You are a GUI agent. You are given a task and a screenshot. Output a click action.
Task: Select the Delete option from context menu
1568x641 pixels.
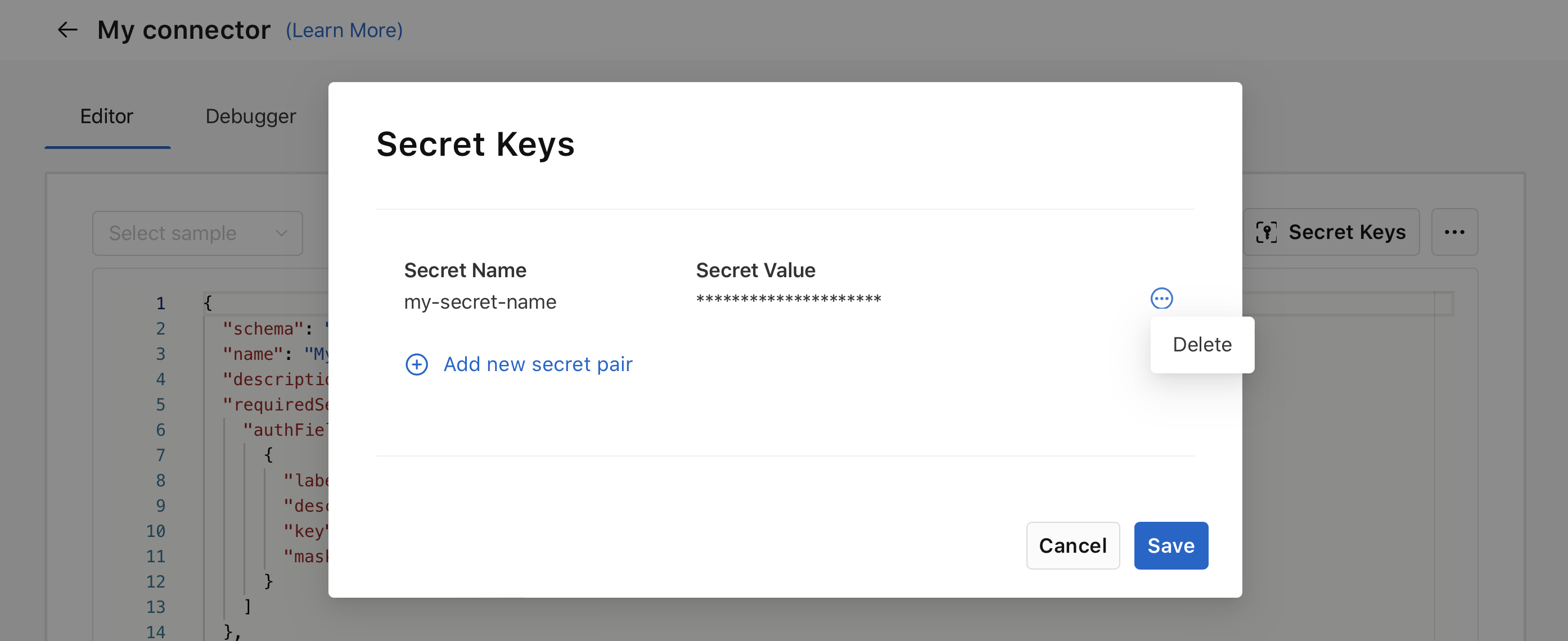1202,344
